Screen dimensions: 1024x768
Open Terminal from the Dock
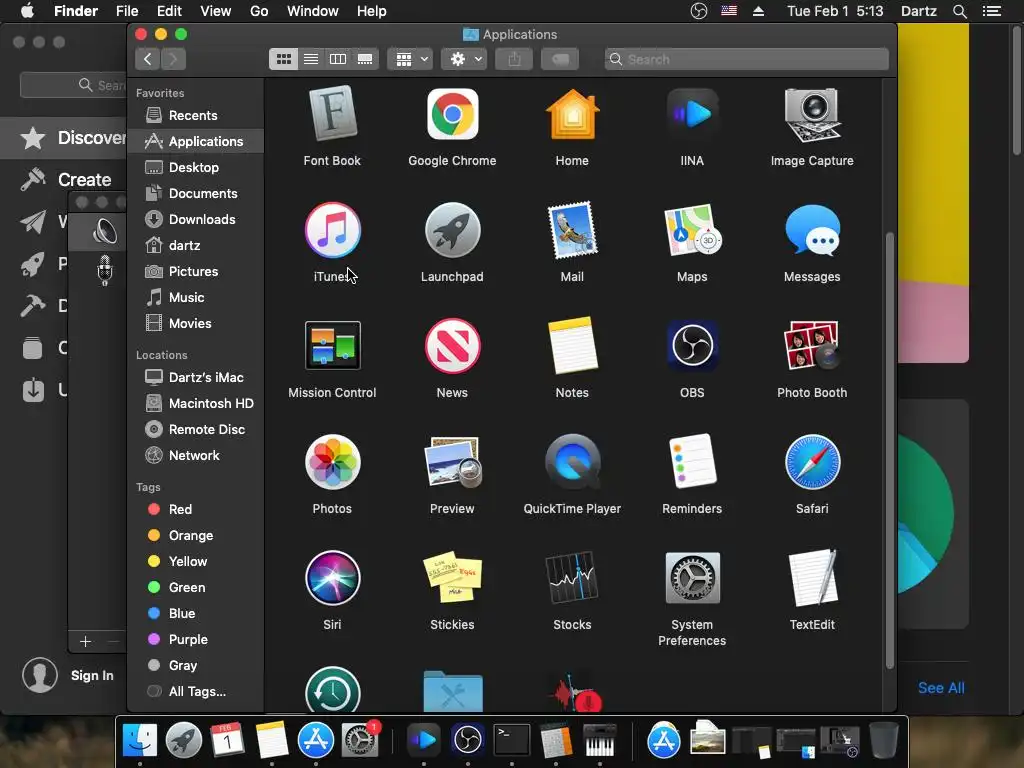511,741
